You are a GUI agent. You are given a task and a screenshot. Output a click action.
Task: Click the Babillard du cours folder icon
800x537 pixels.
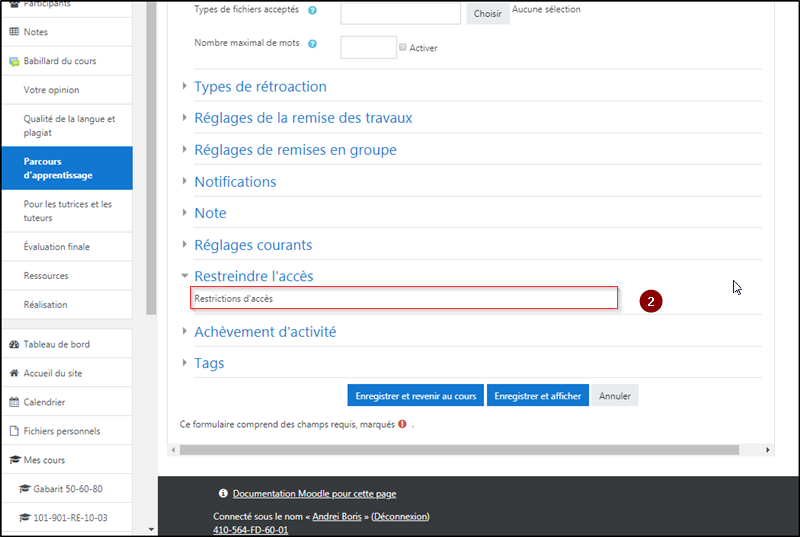click(14, 61)
